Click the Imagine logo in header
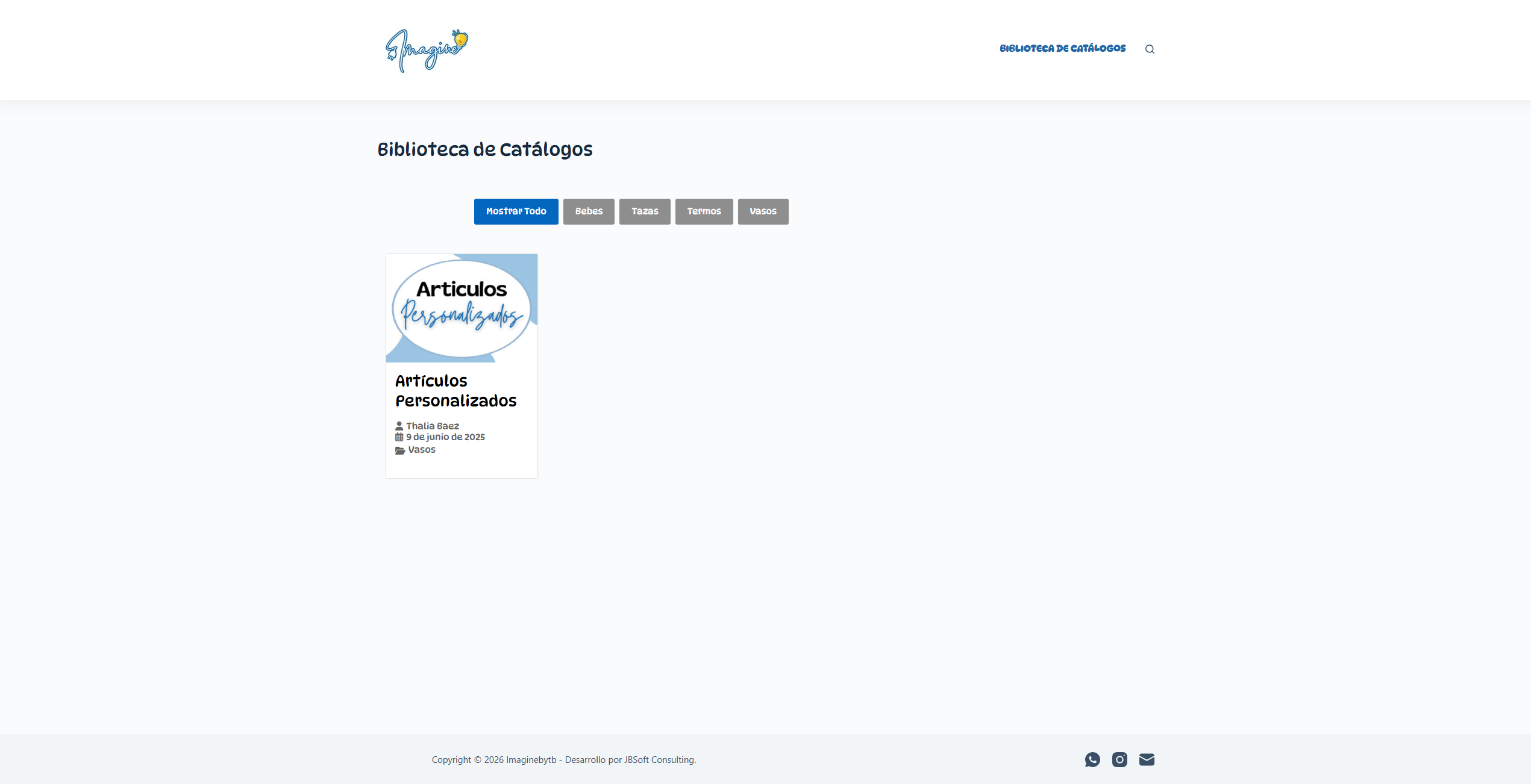The height and width of the screenshot is (784, 1531). [x=427, y=50]
